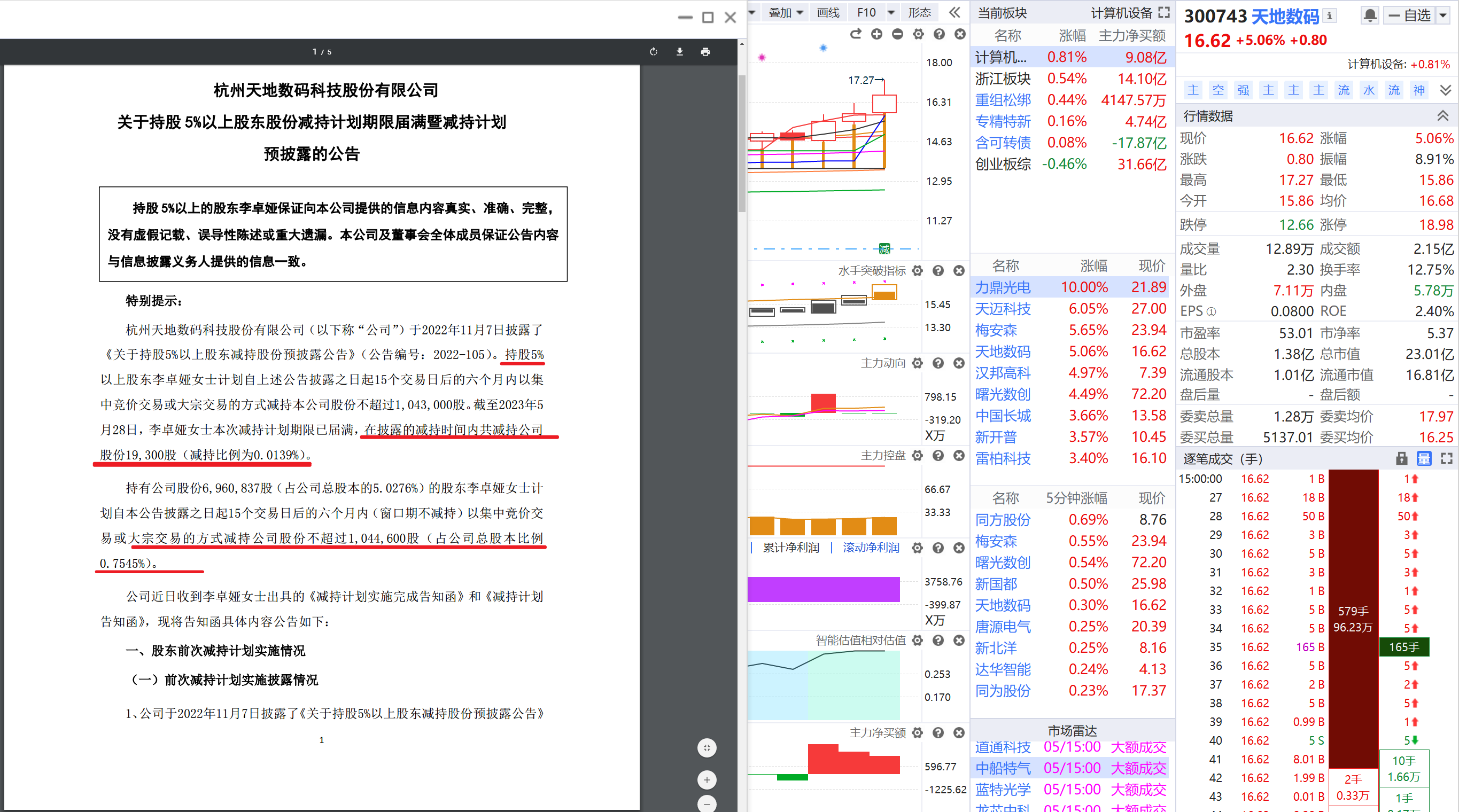Click the EPS info circle icon
The width and height of the screenshot is (1459, 812).
[x=1211, y=311]
